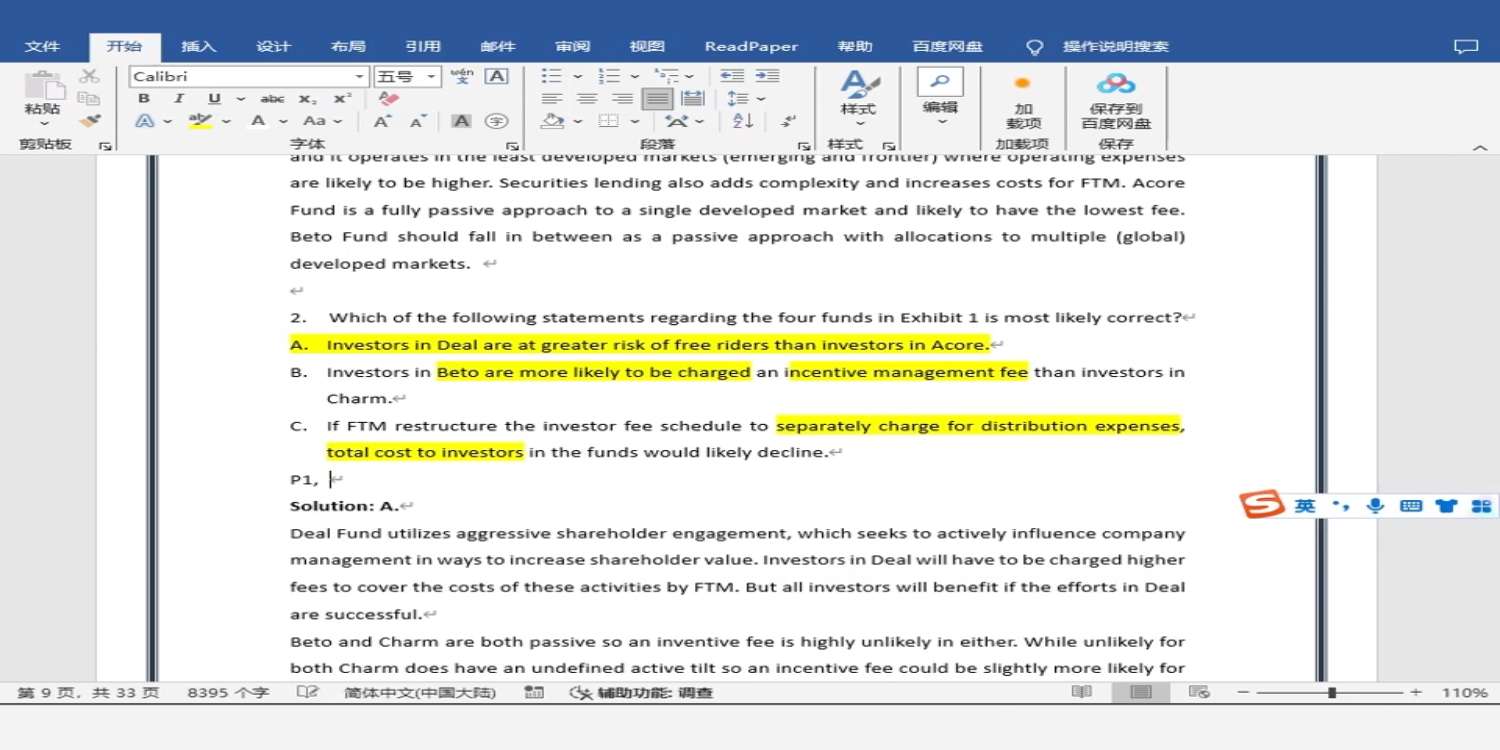
Task: Expand the borders dropdown arrow
Action: 634,121
